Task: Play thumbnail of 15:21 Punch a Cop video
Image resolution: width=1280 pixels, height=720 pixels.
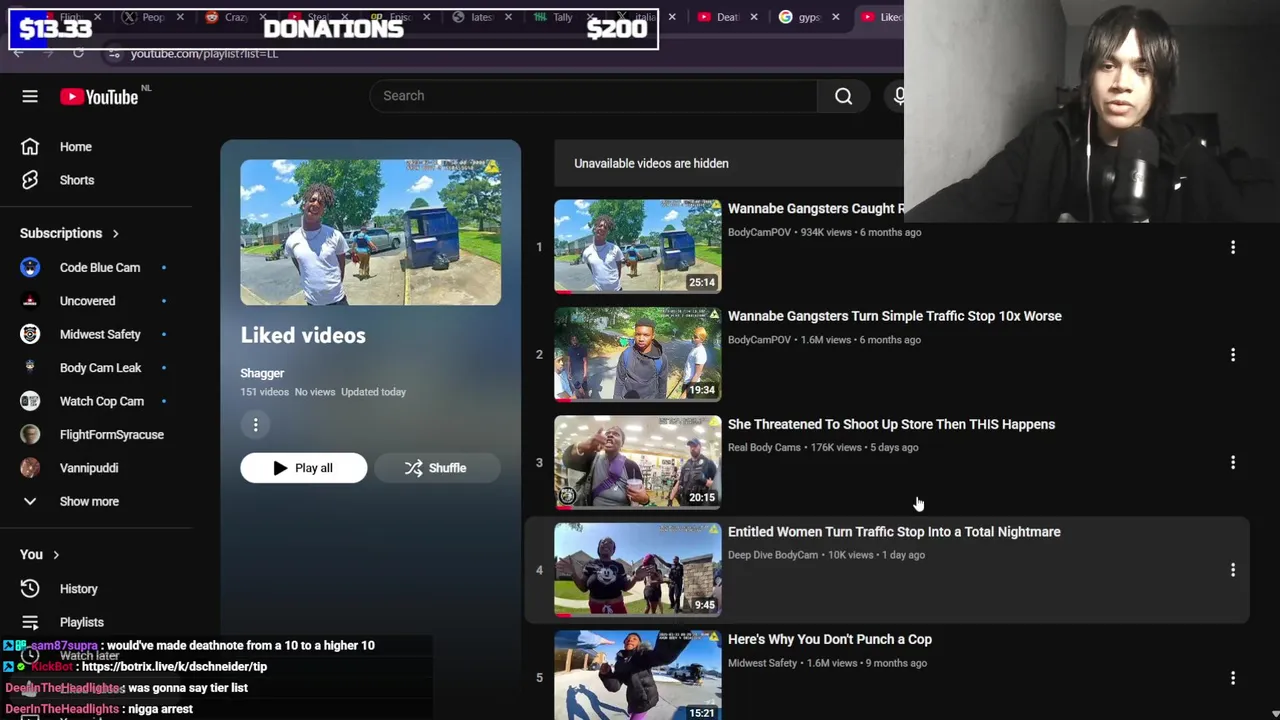Action: 638,675
